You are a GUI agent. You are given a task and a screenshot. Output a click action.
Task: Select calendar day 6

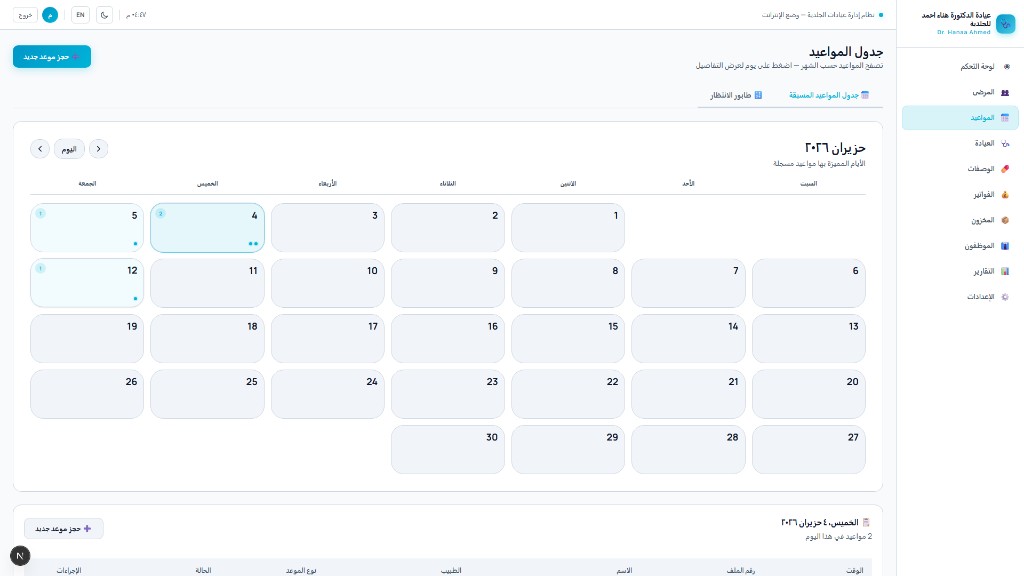pos(808,283)
